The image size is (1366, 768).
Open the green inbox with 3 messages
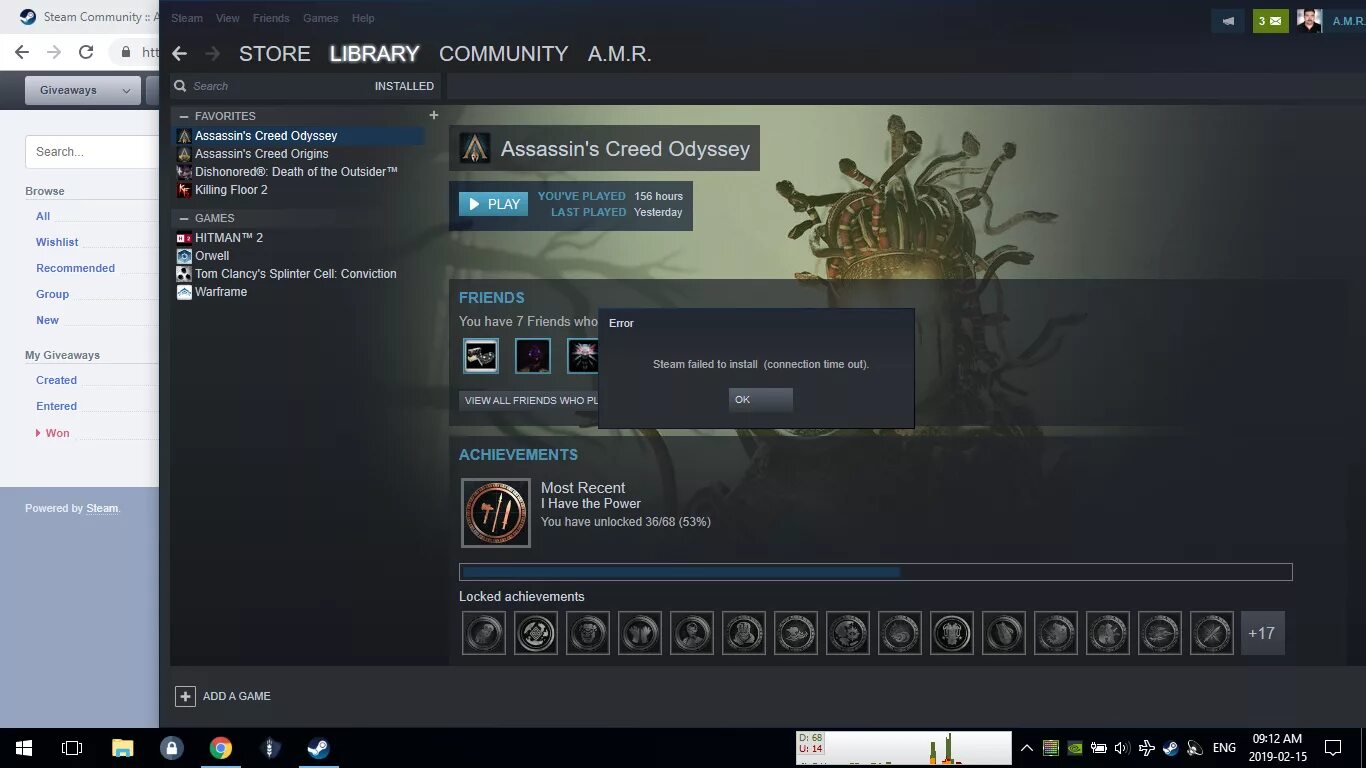click(x=1270, y=20)
